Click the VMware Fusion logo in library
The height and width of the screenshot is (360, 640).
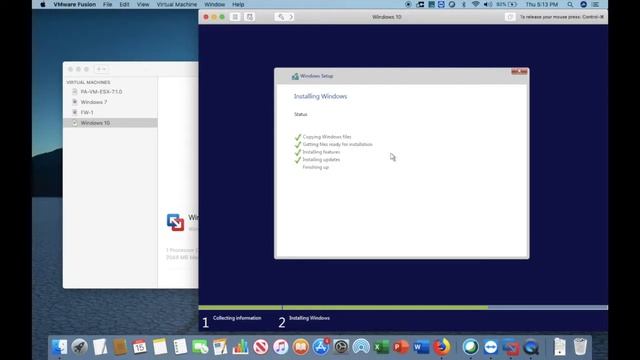[176, 222]
